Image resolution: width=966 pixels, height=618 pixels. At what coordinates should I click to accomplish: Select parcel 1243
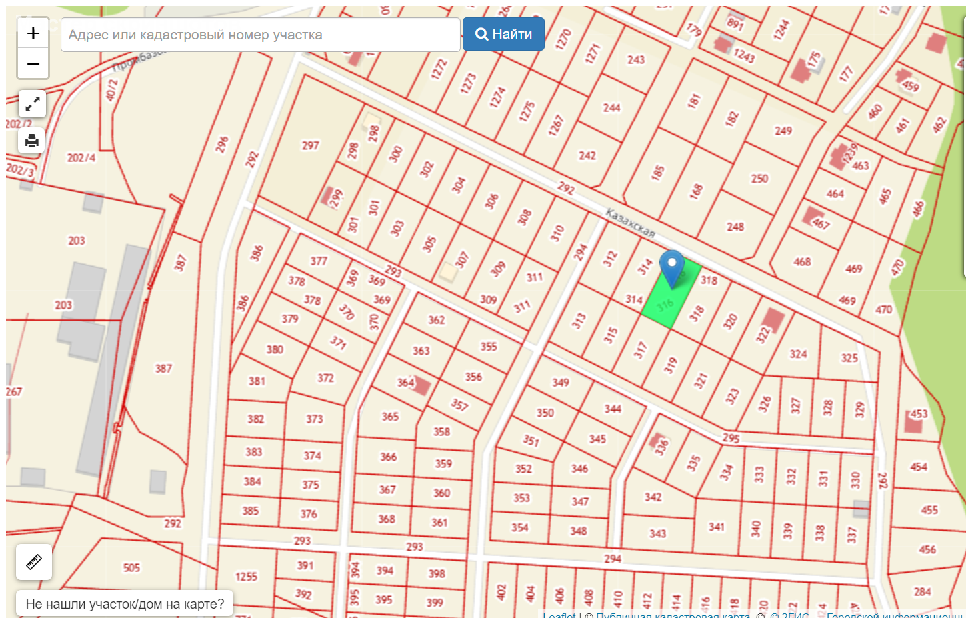coord(744,55)
